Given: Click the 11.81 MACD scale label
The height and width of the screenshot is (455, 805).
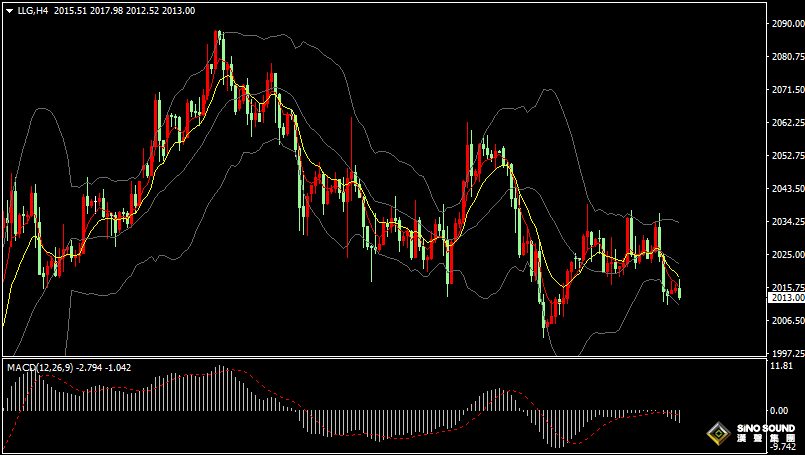Looking at the screenshot, I should (x=781, y=366).
